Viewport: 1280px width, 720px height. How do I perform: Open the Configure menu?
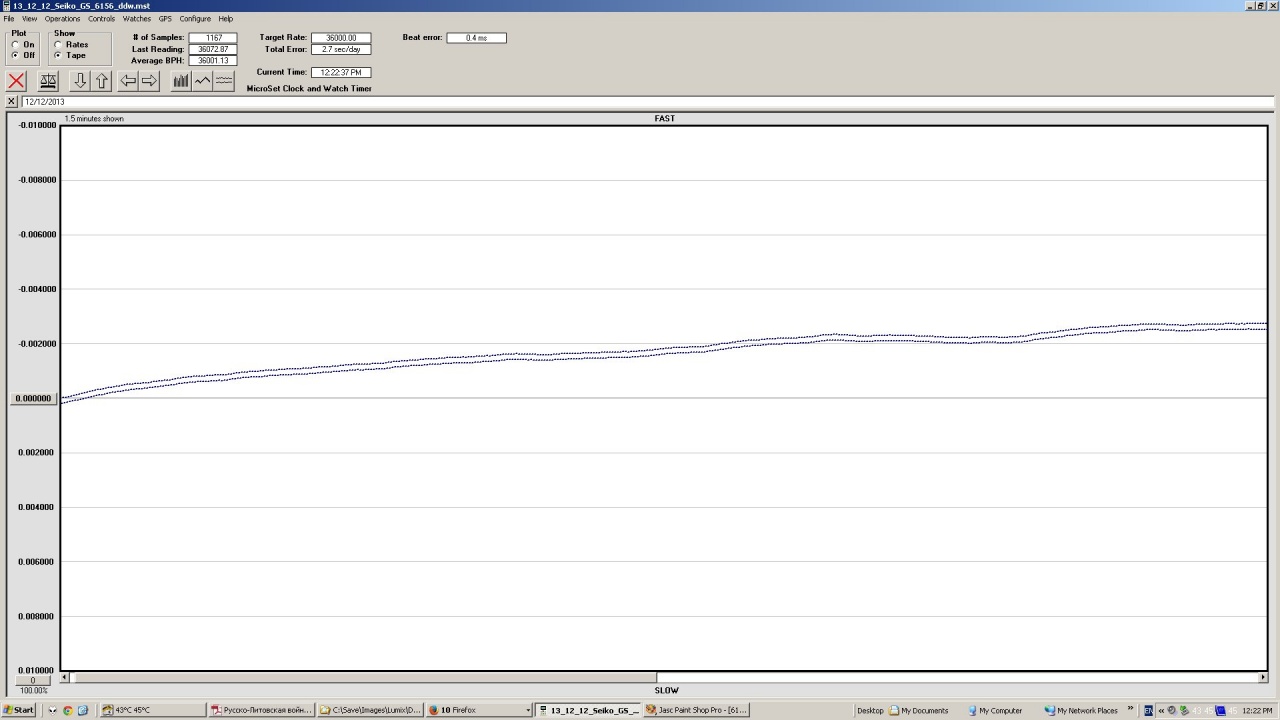[195, 19]
